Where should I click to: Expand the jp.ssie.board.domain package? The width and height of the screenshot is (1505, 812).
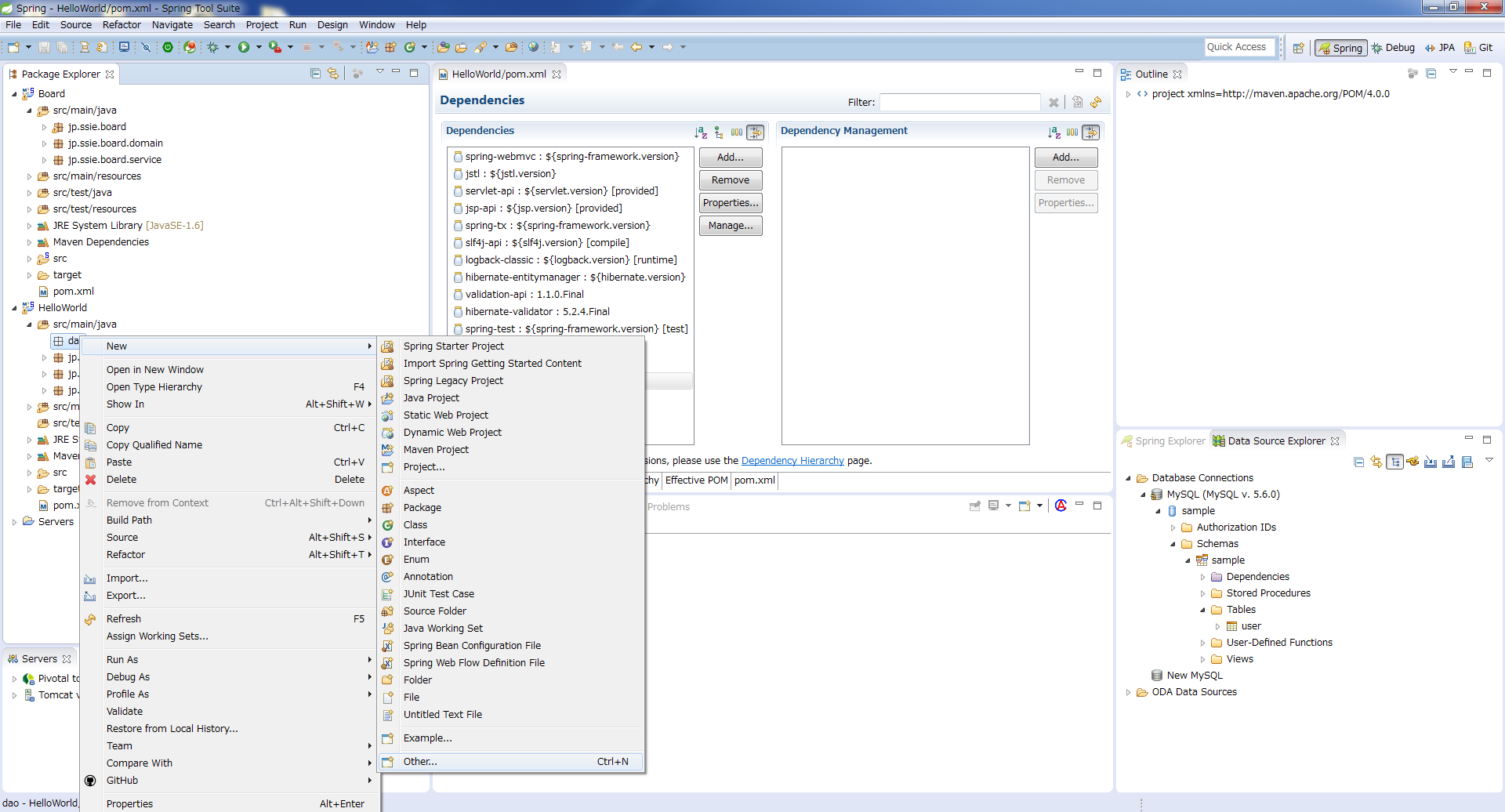coord(44,143)
